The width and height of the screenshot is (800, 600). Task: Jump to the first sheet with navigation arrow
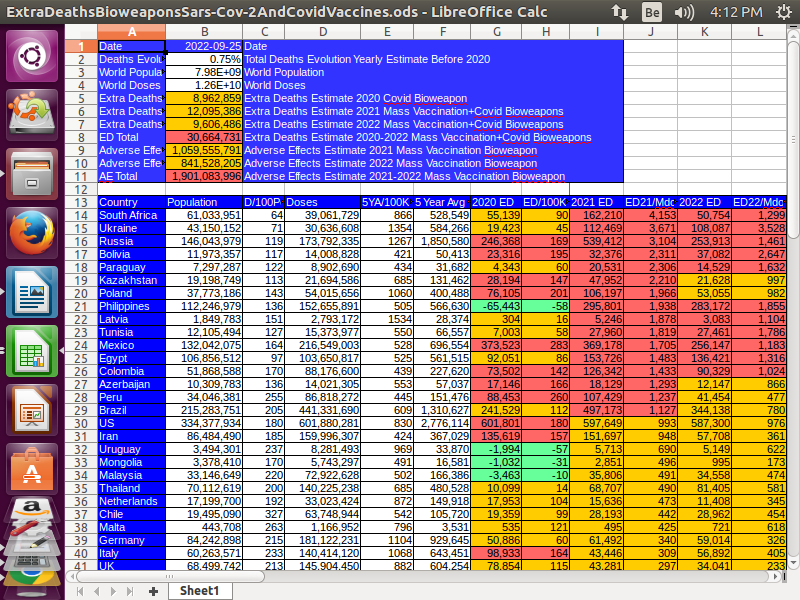click(78, 591)
